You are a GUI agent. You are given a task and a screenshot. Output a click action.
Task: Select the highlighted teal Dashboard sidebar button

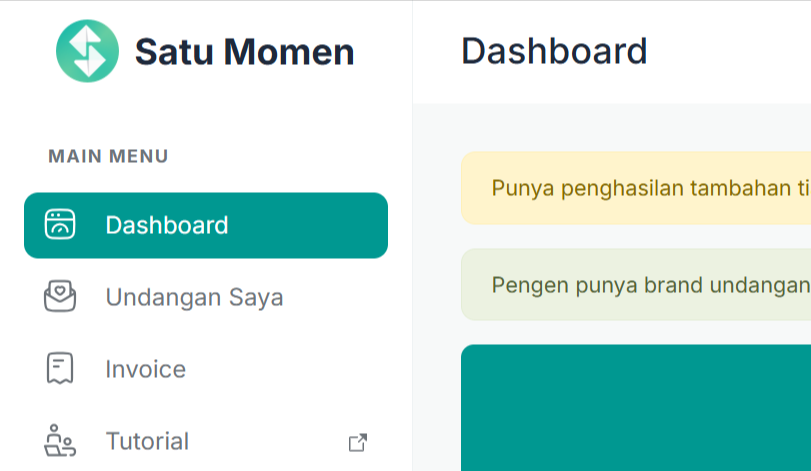[206, 225]
